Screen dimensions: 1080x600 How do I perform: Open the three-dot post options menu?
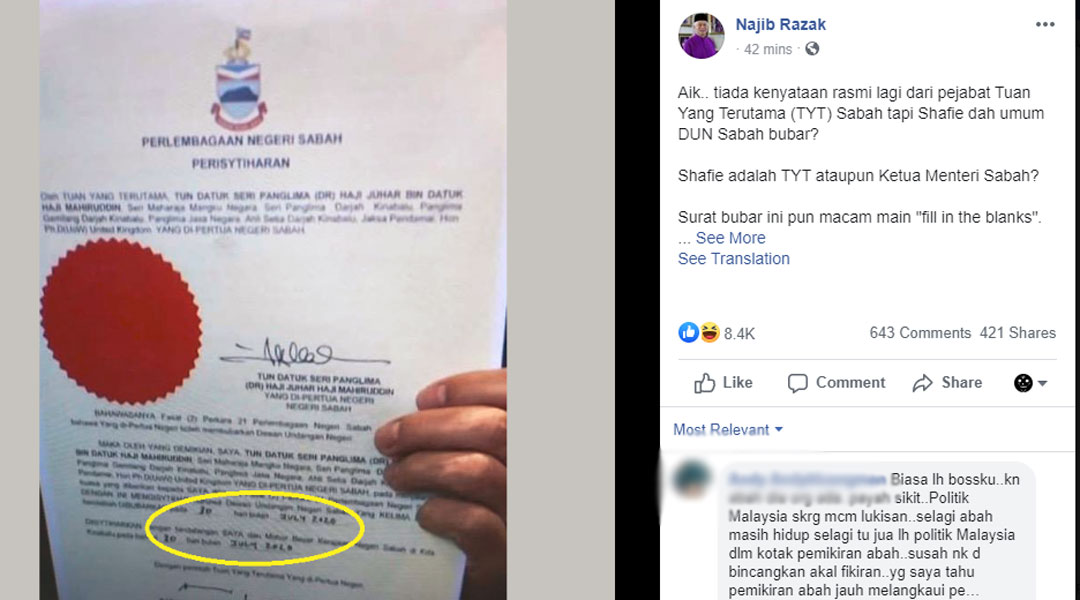[1045, 24]
